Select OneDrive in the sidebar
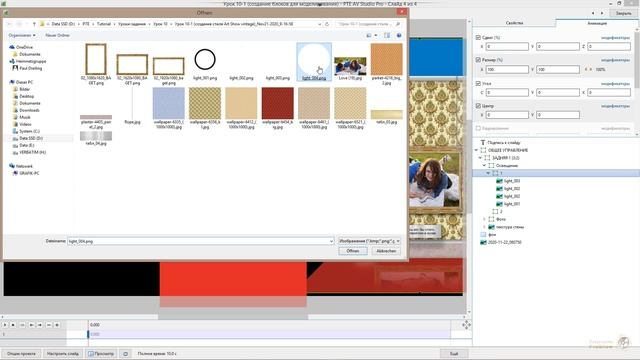Image resolution: width=640 pixels, height=360 pixels. 21,47
